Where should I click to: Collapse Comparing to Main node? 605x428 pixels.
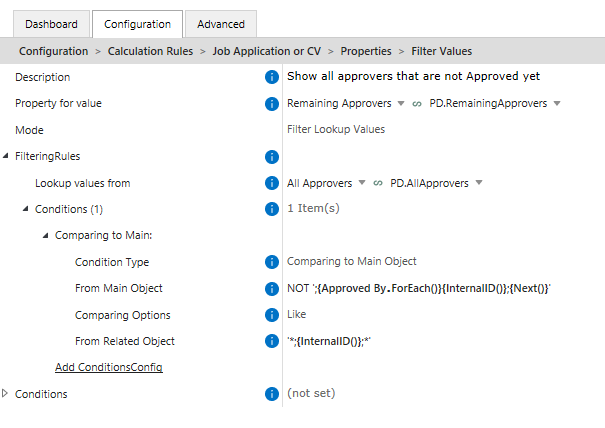pos(46,235)
